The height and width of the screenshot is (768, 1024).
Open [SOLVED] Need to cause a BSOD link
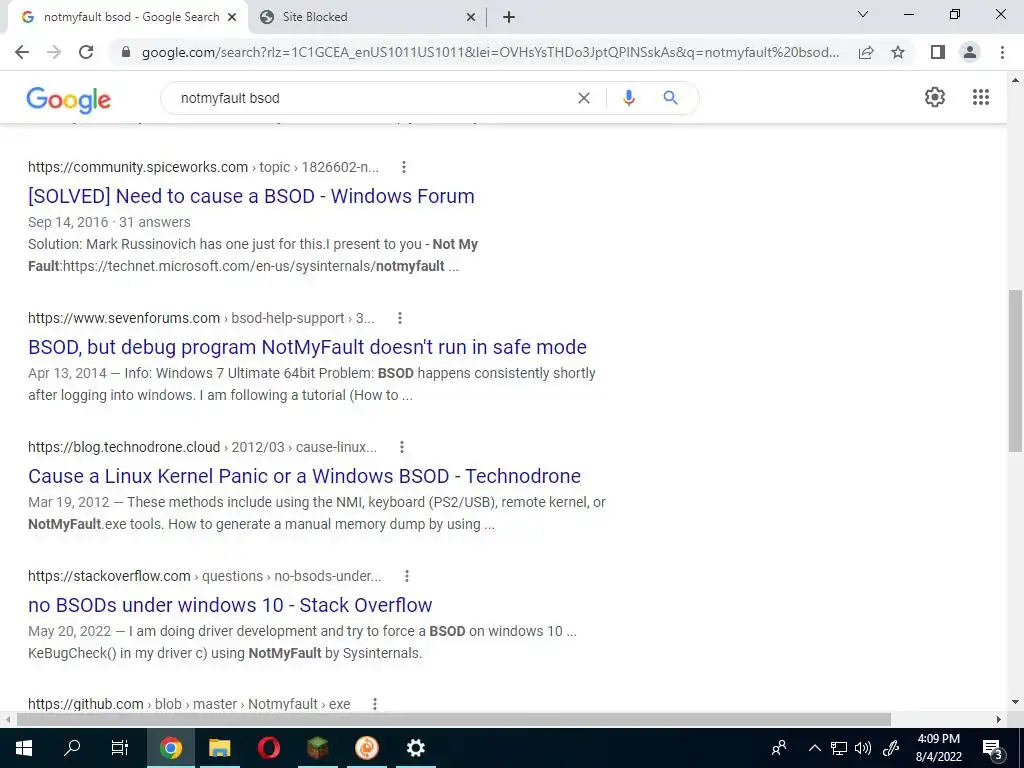(251, 196)
